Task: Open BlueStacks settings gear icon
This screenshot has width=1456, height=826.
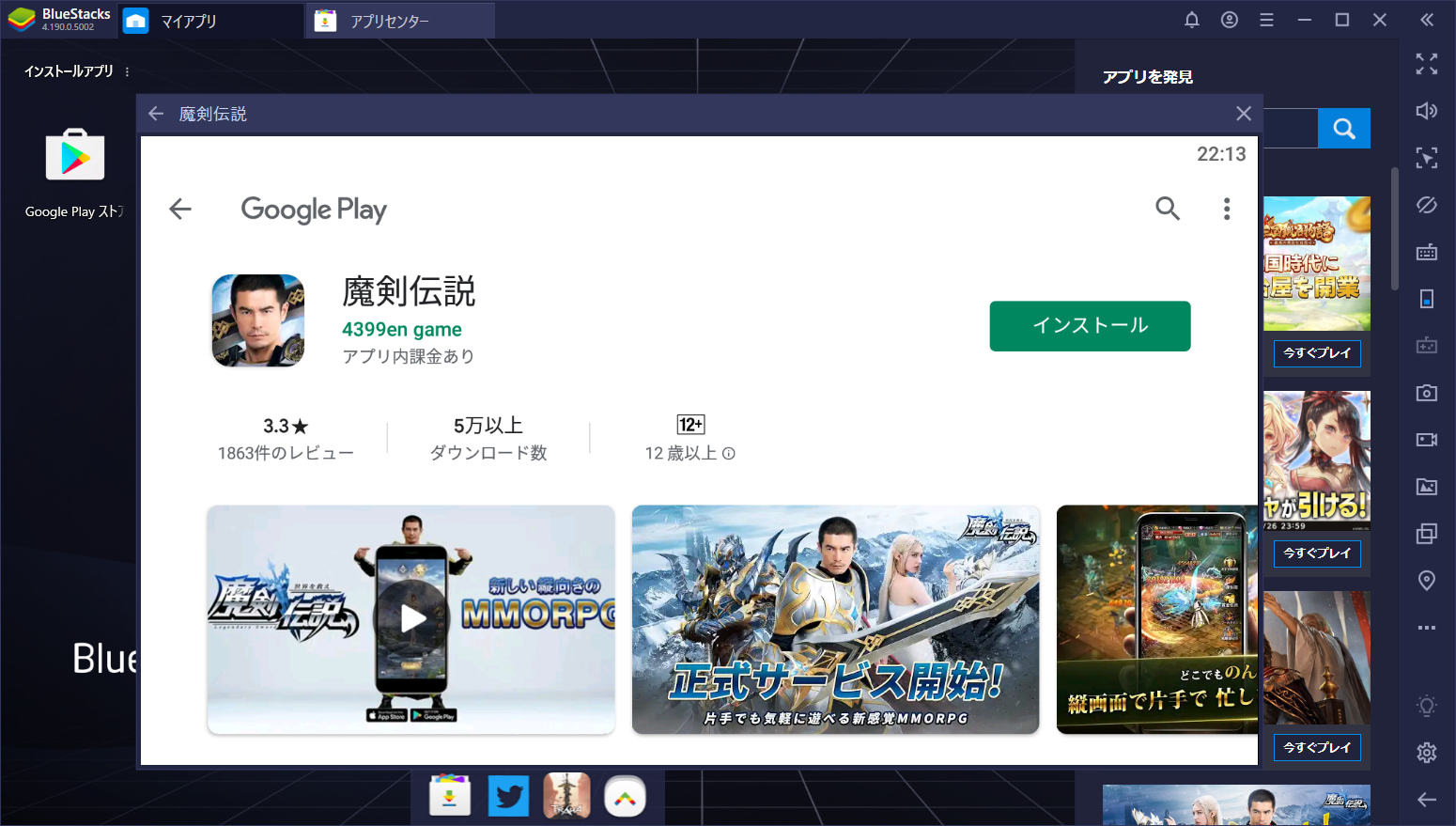Action: (x=1426, y=753)
